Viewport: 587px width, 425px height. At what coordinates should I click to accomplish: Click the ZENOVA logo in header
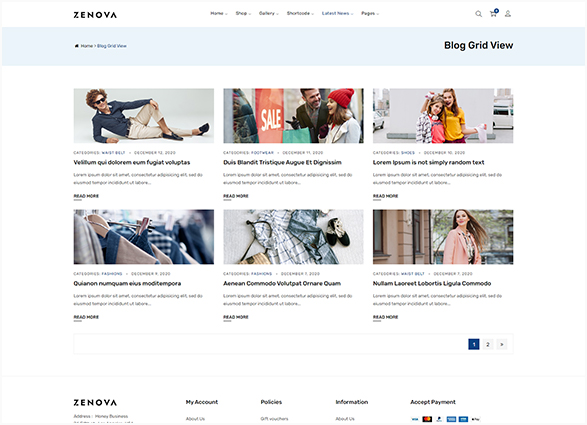(x=95, y=15)
